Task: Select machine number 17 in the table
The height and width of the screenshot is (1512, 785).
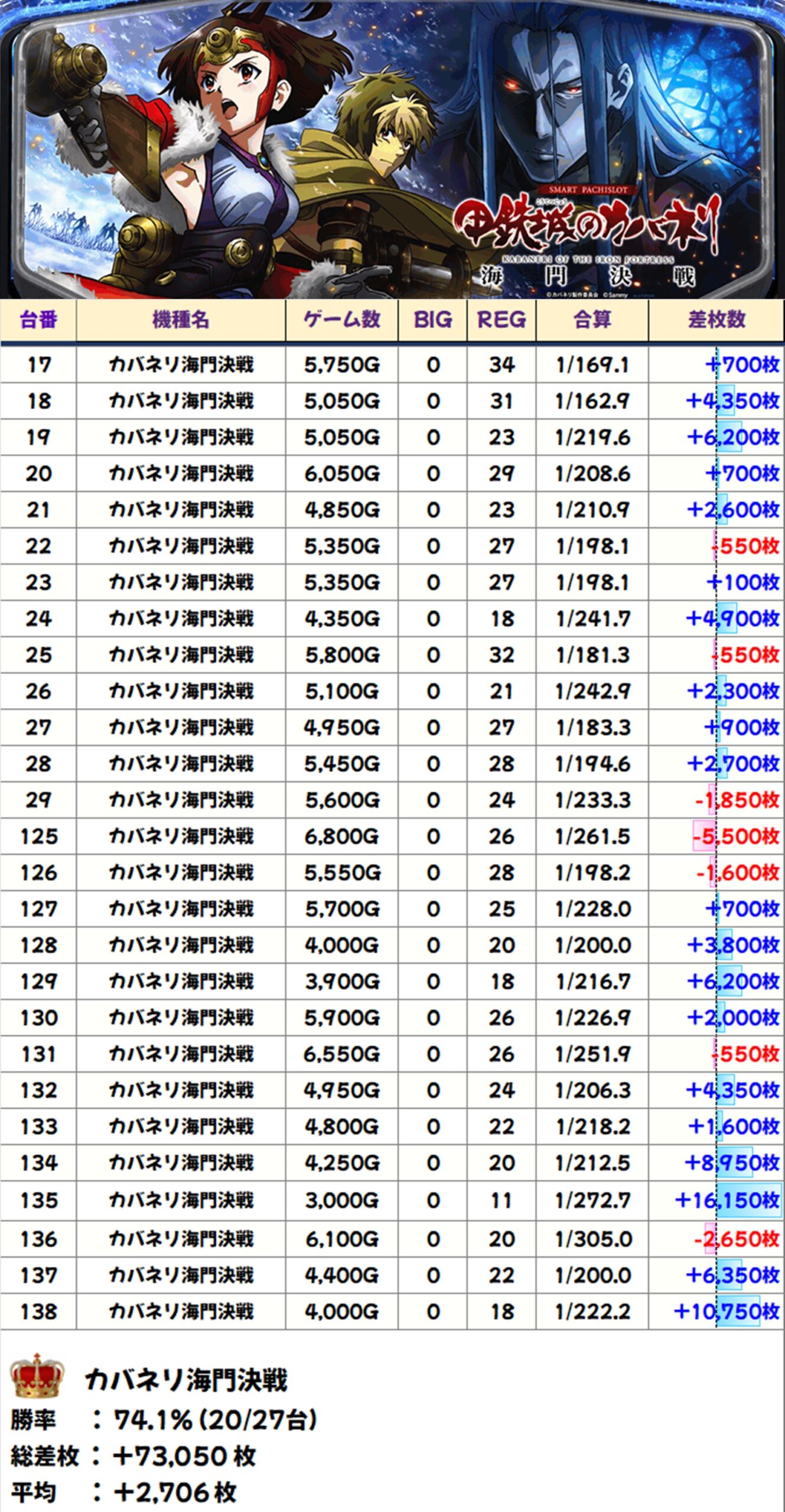Action: [38, 365]
